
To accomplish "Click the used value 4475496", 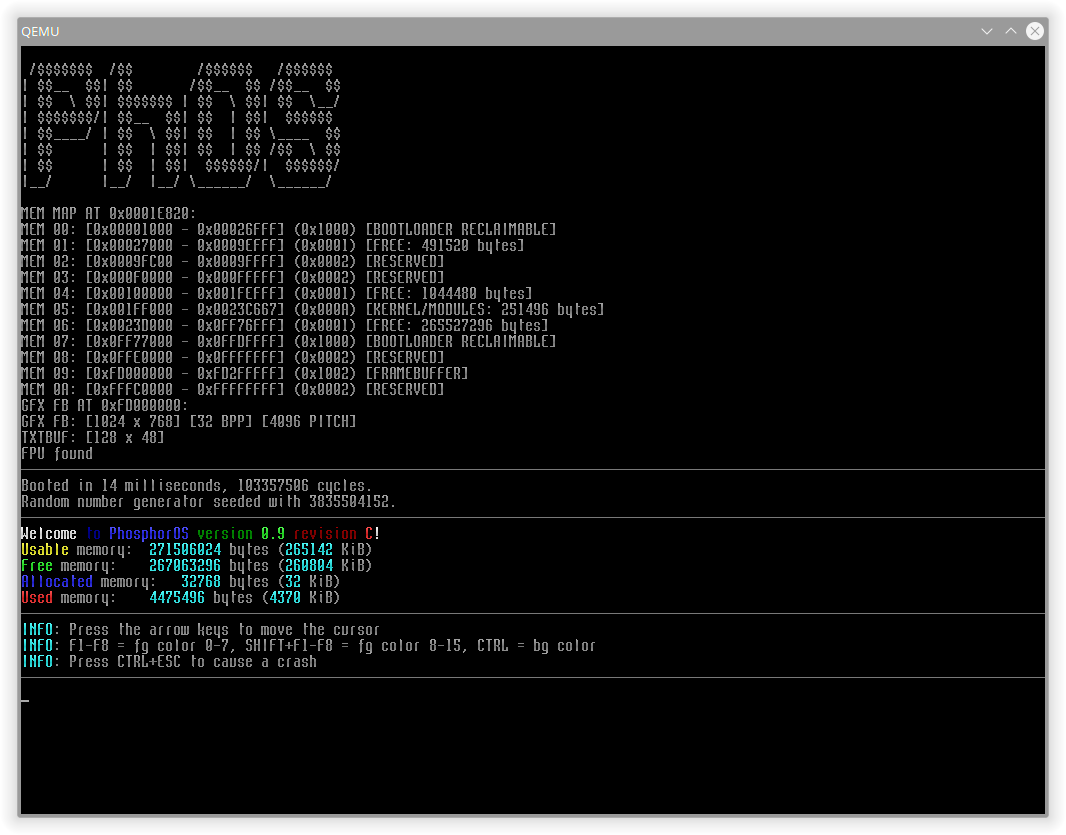I will 177,598.
